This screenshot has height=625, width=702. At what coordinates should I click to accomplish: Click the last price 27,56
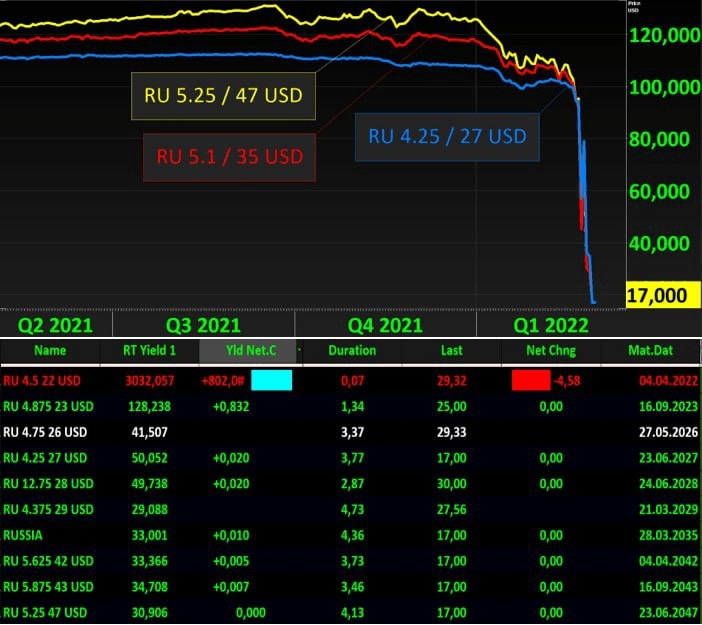coord(452,509)
